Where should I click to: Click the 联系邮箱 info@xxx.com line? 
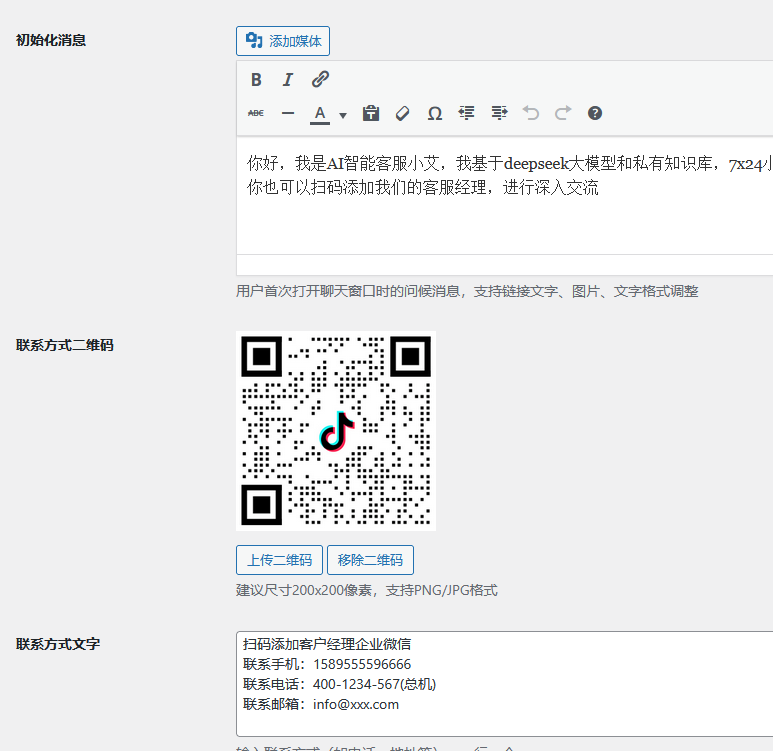point(321,704)
